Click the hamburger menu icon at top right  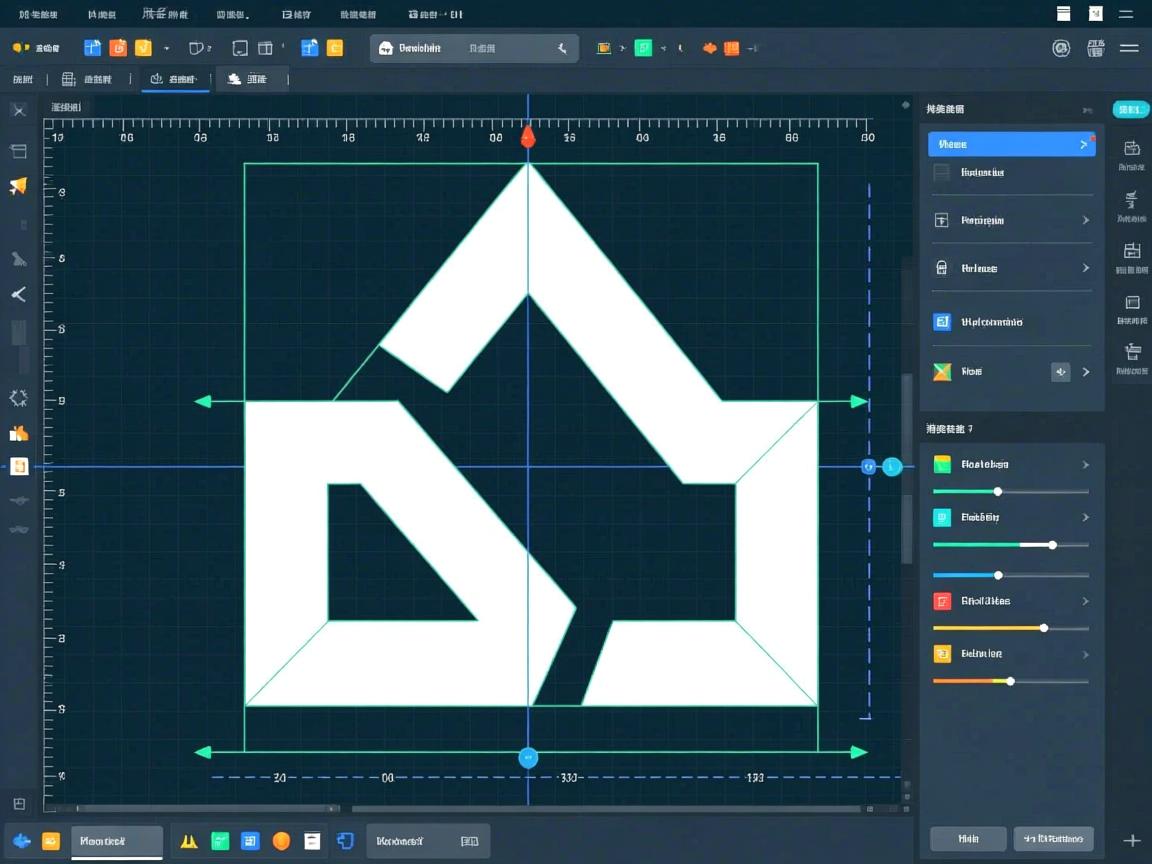pyautogui.click(x=1129, y=48)
